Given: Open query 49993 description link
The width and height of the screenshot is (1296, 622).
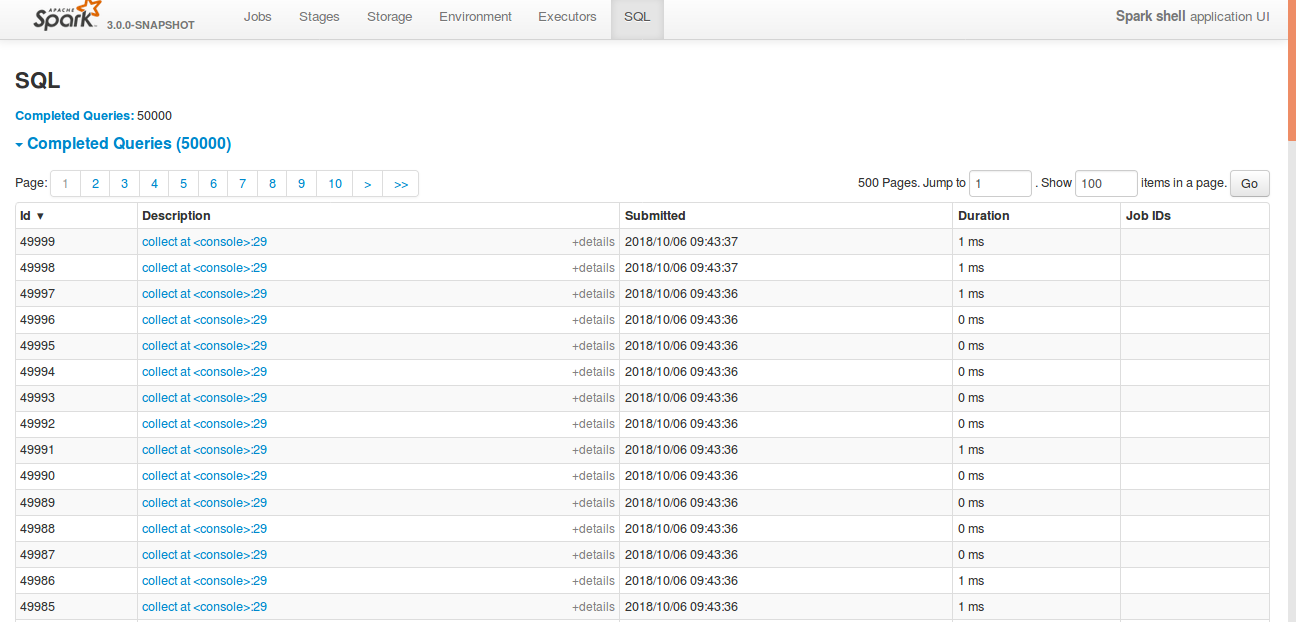Looking at the screenshot, I should click(x=204, y=398).
